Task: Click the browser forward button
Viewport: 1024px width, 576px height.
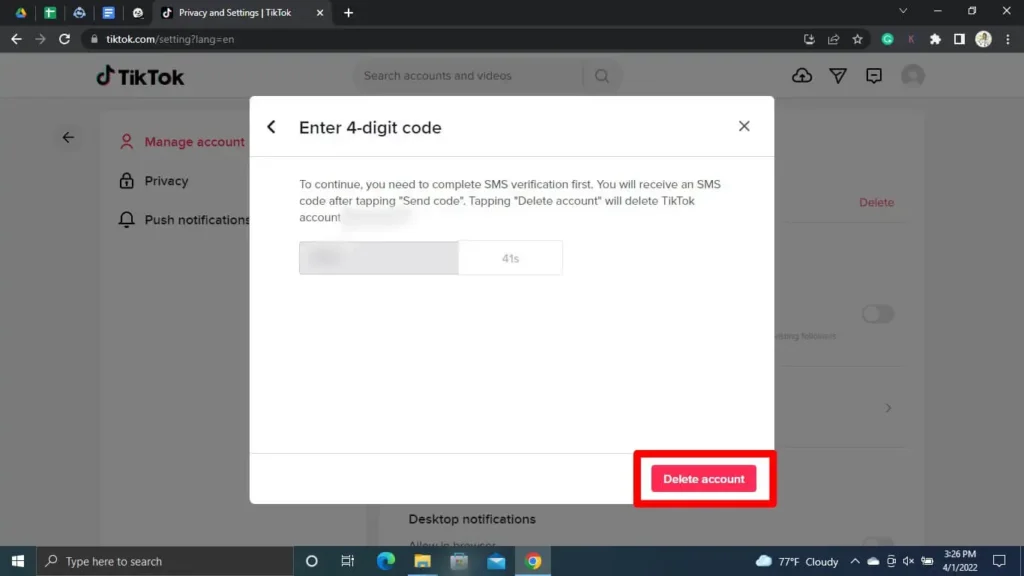Action: pyautogui.click(x=40, y=39)
